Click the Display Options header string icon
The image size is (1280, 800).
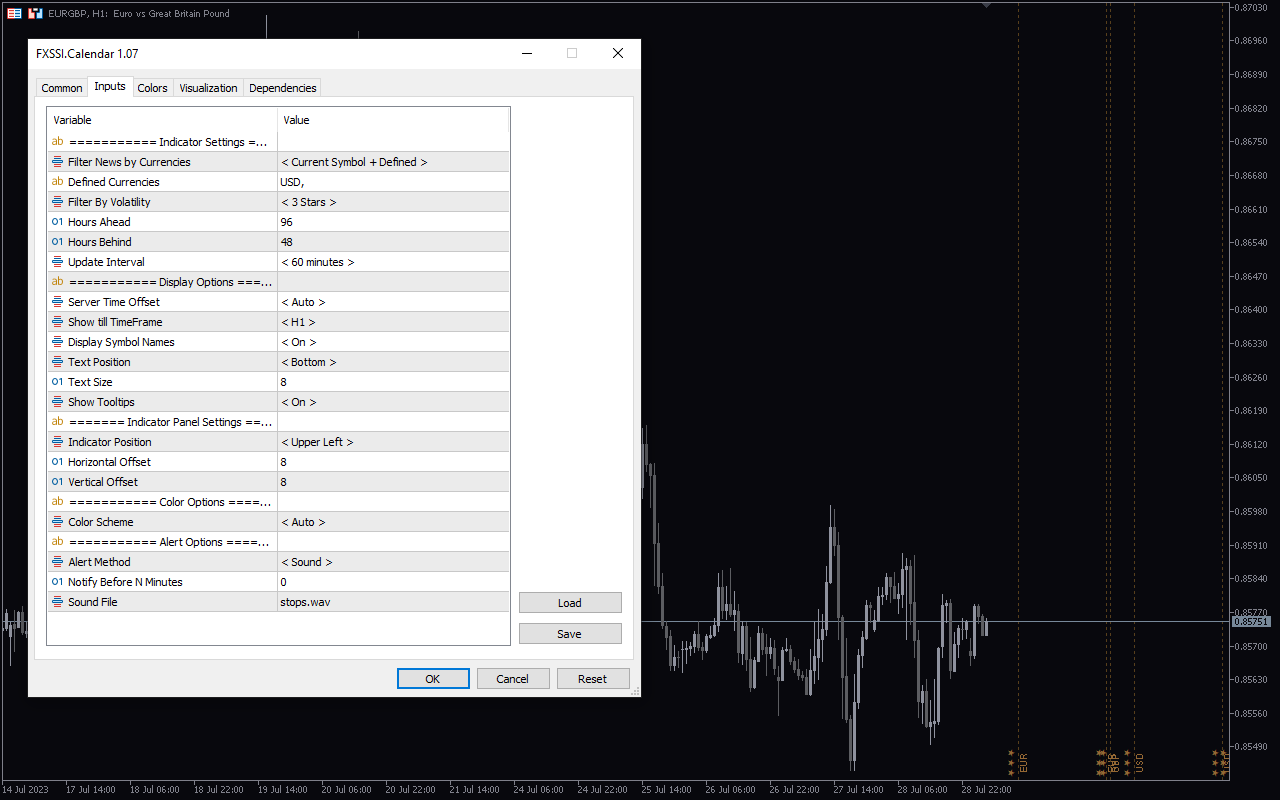57,282
